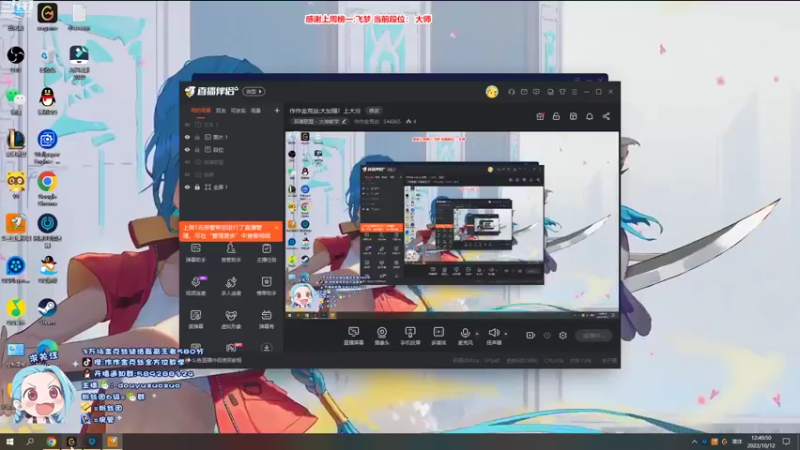
Task: Open the mode switch pill beside the logo
Action: tap(254, 92)
